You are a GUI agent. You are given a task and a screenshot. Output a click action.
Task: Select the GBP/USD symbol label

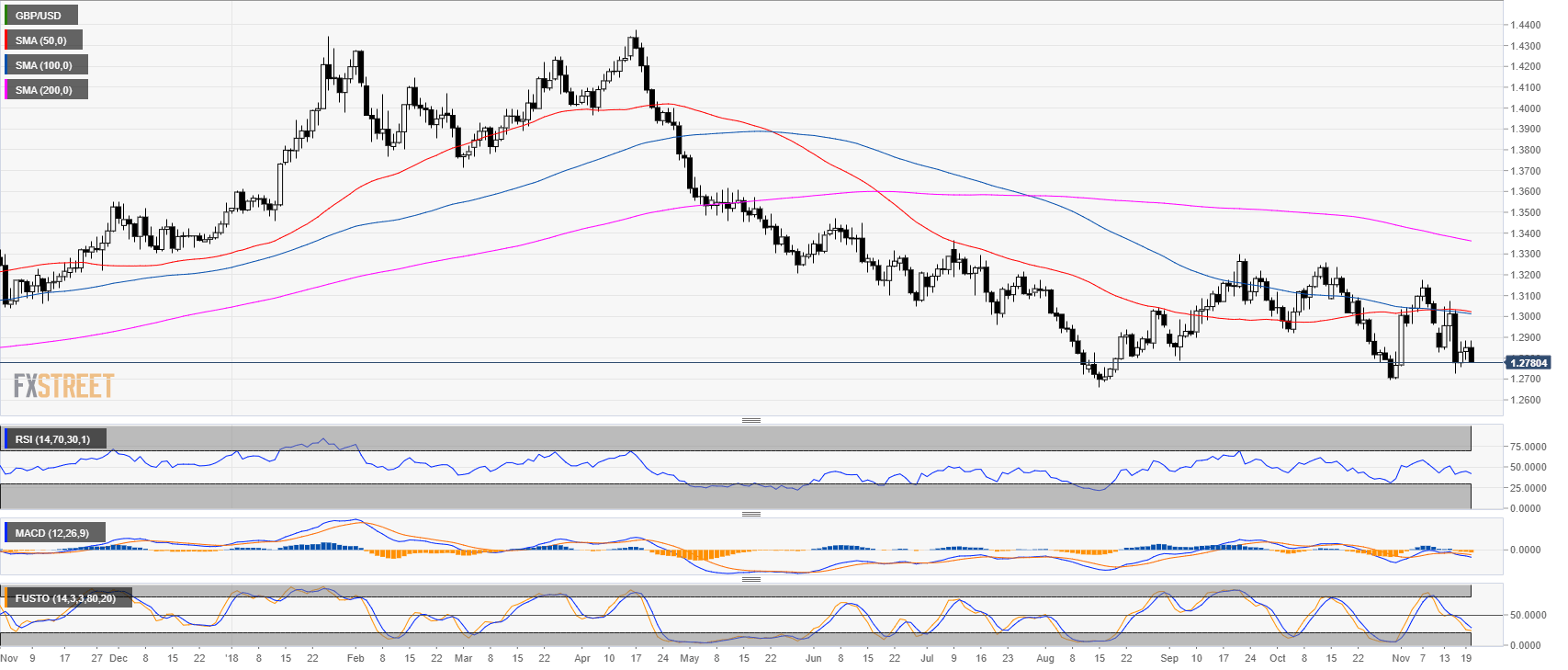click(39, 16)
